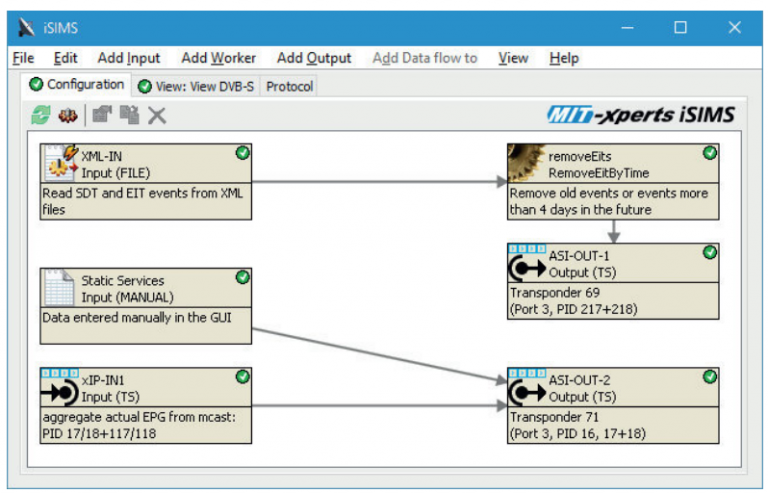Click the xIP-IN1 transport stream input icon
The height and width of the screenshot is (493, 768).
[x=60, y=387]
